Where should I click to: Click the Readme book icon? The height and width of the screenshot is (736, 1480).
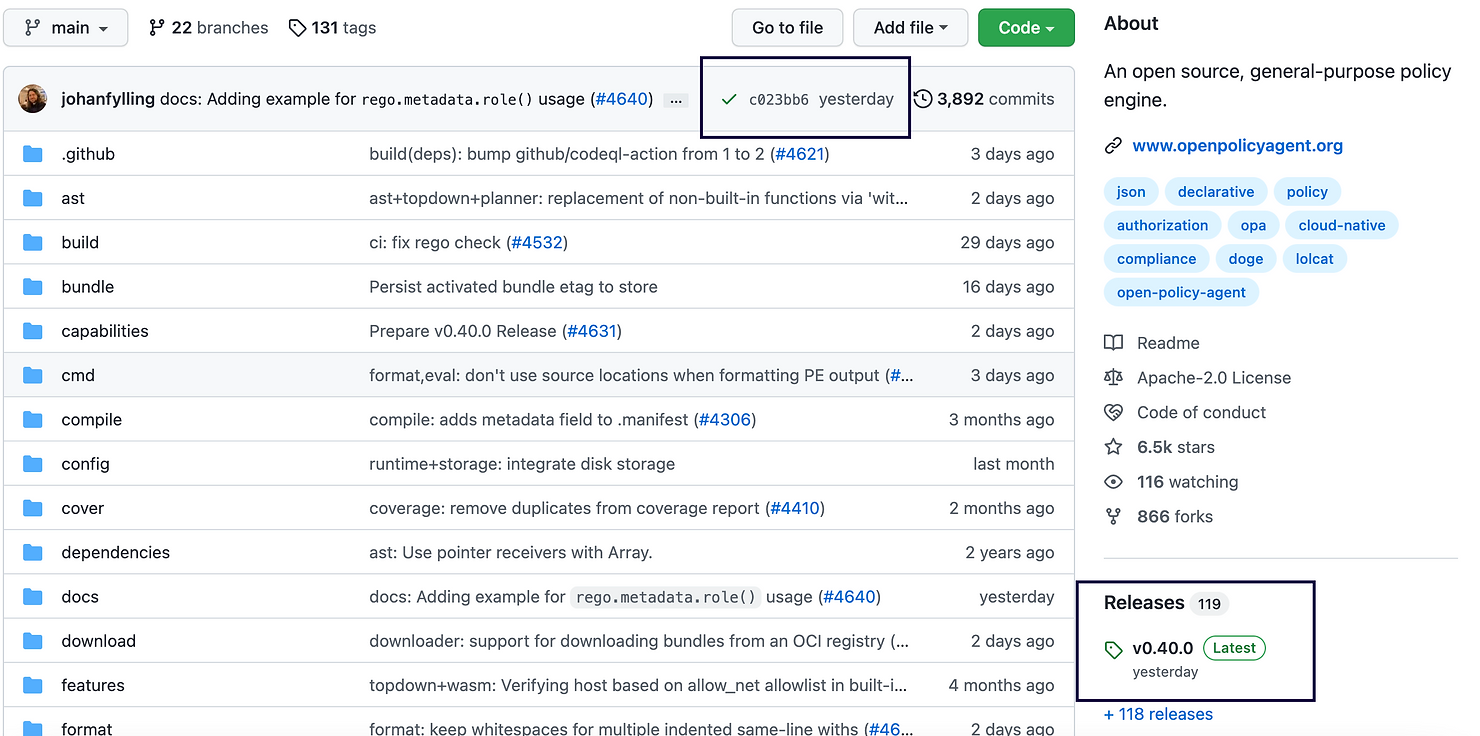click(x=1113, y=343)
